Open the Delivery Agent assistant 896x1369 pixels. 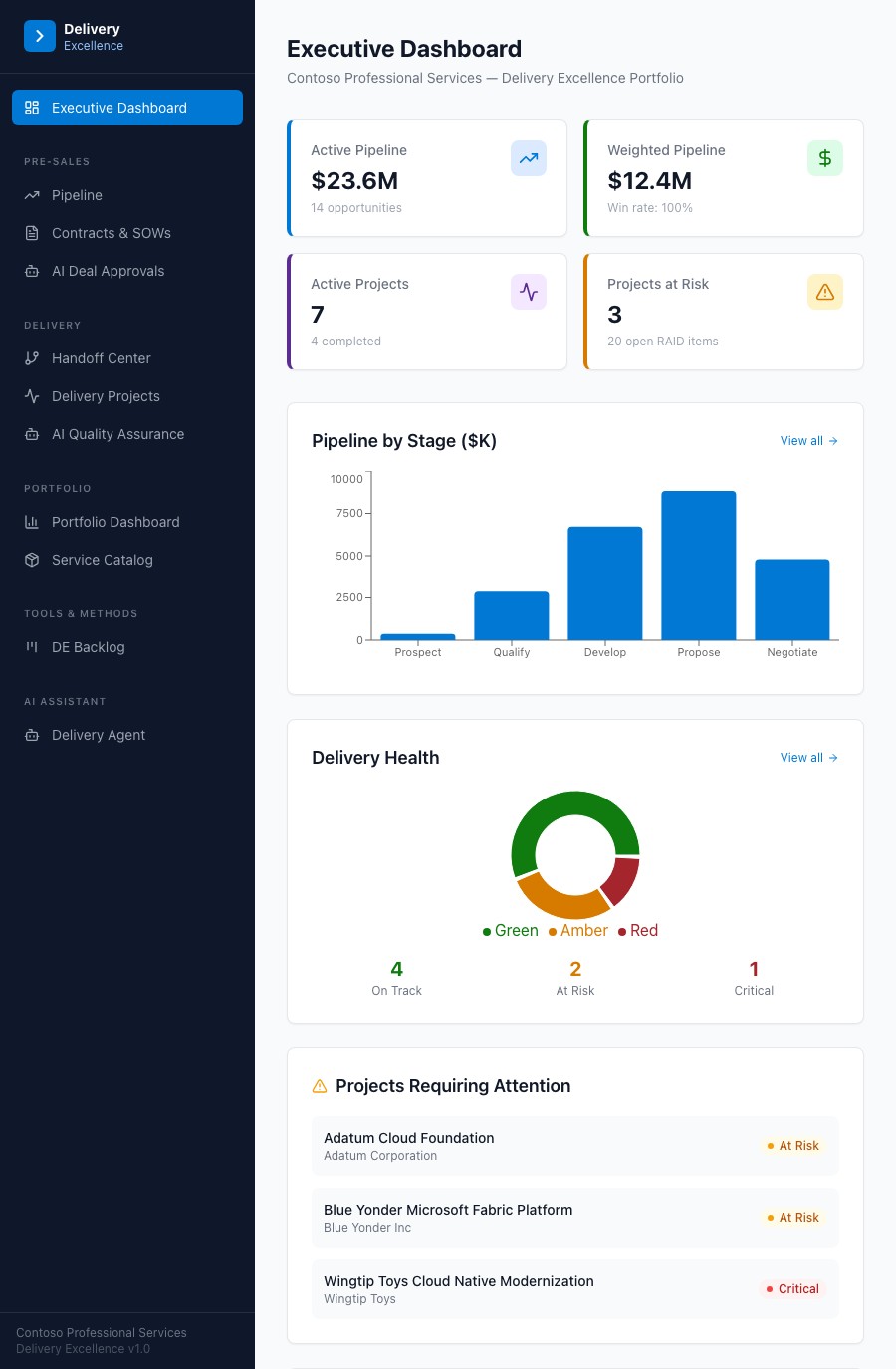point(127,735)
